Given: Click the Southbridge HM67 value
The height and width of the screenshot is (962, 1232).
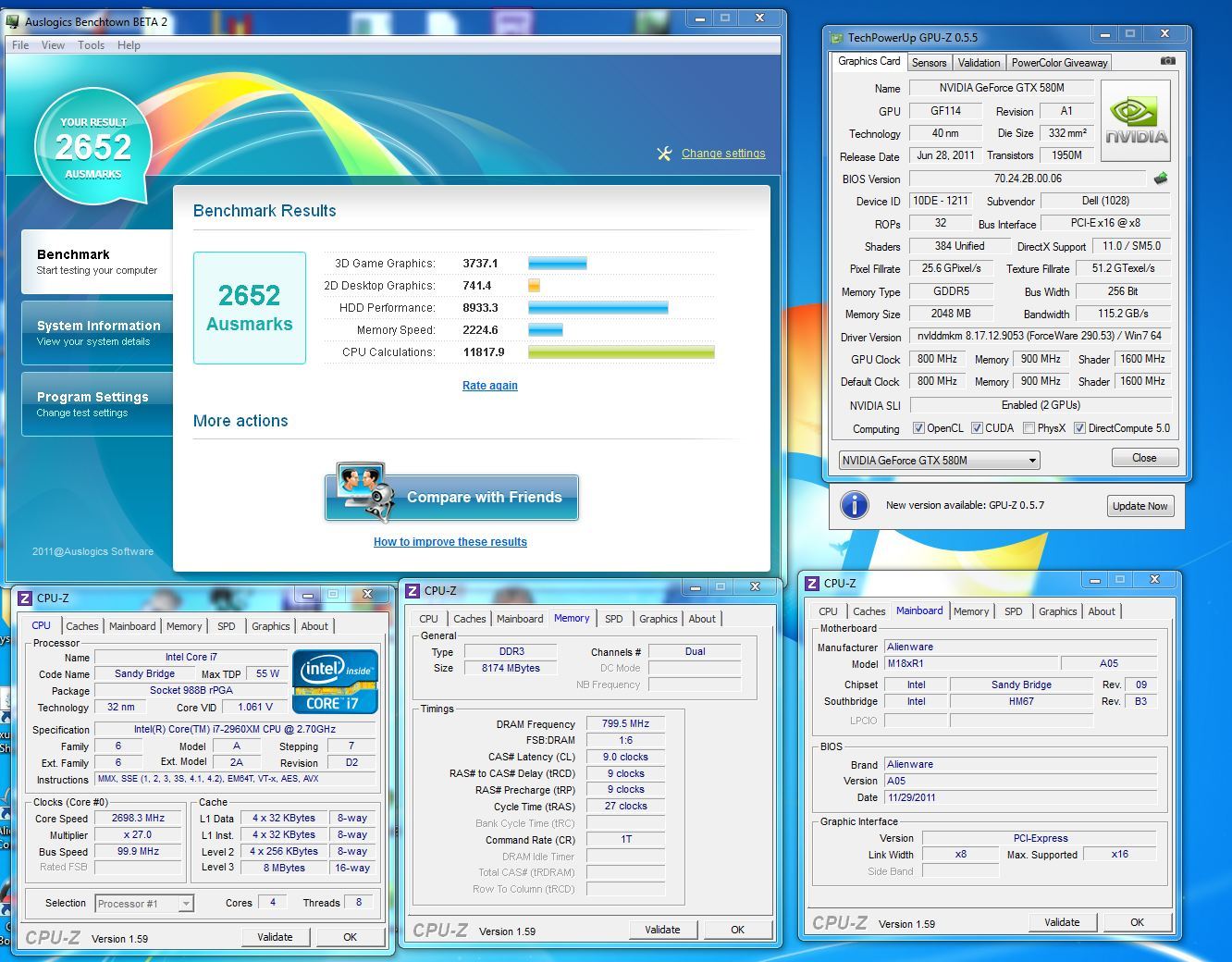Looking at the screenshot, I should point(1021,701).
